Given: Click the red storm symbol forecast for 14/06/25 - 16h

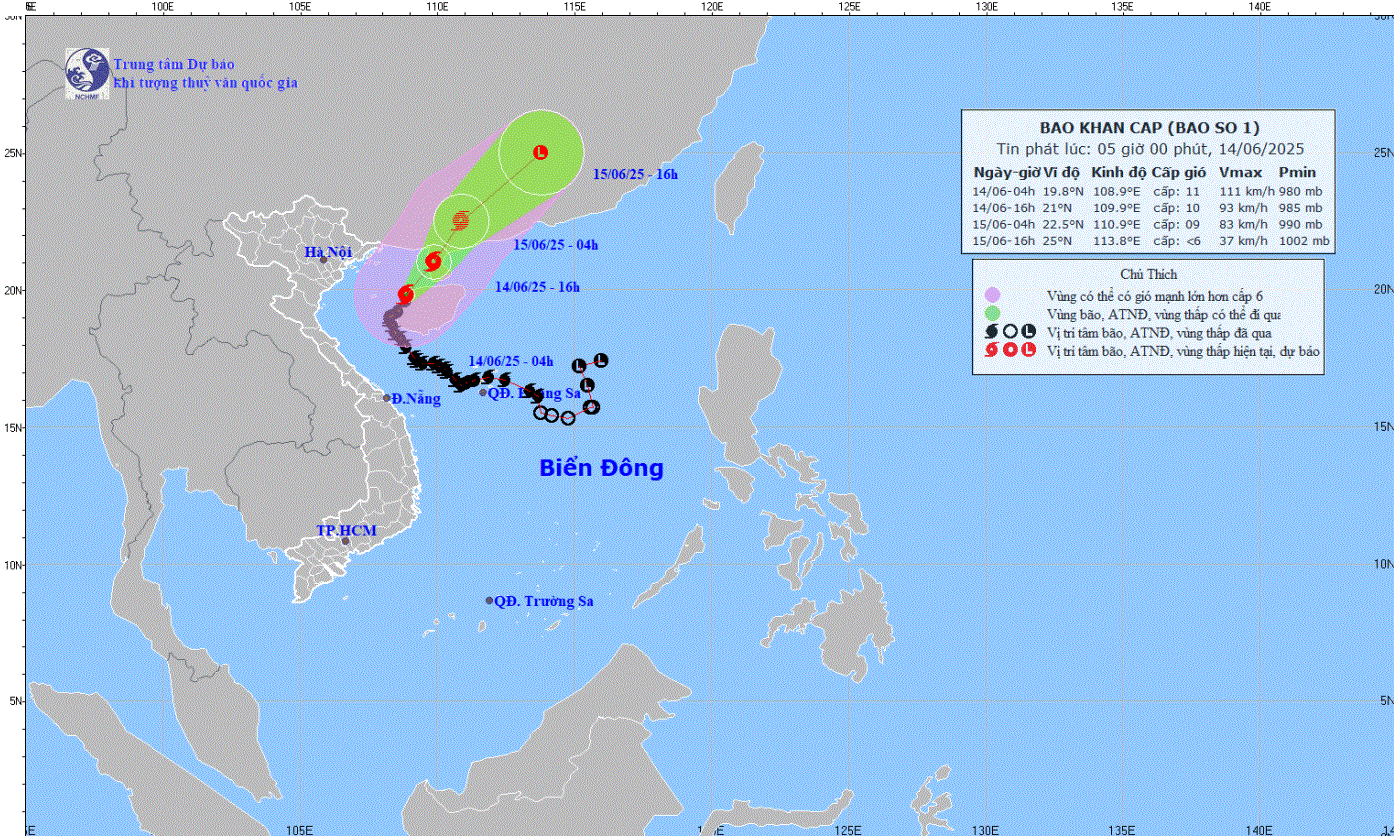Looking at the screenshot, I should (x=433, y=262).
